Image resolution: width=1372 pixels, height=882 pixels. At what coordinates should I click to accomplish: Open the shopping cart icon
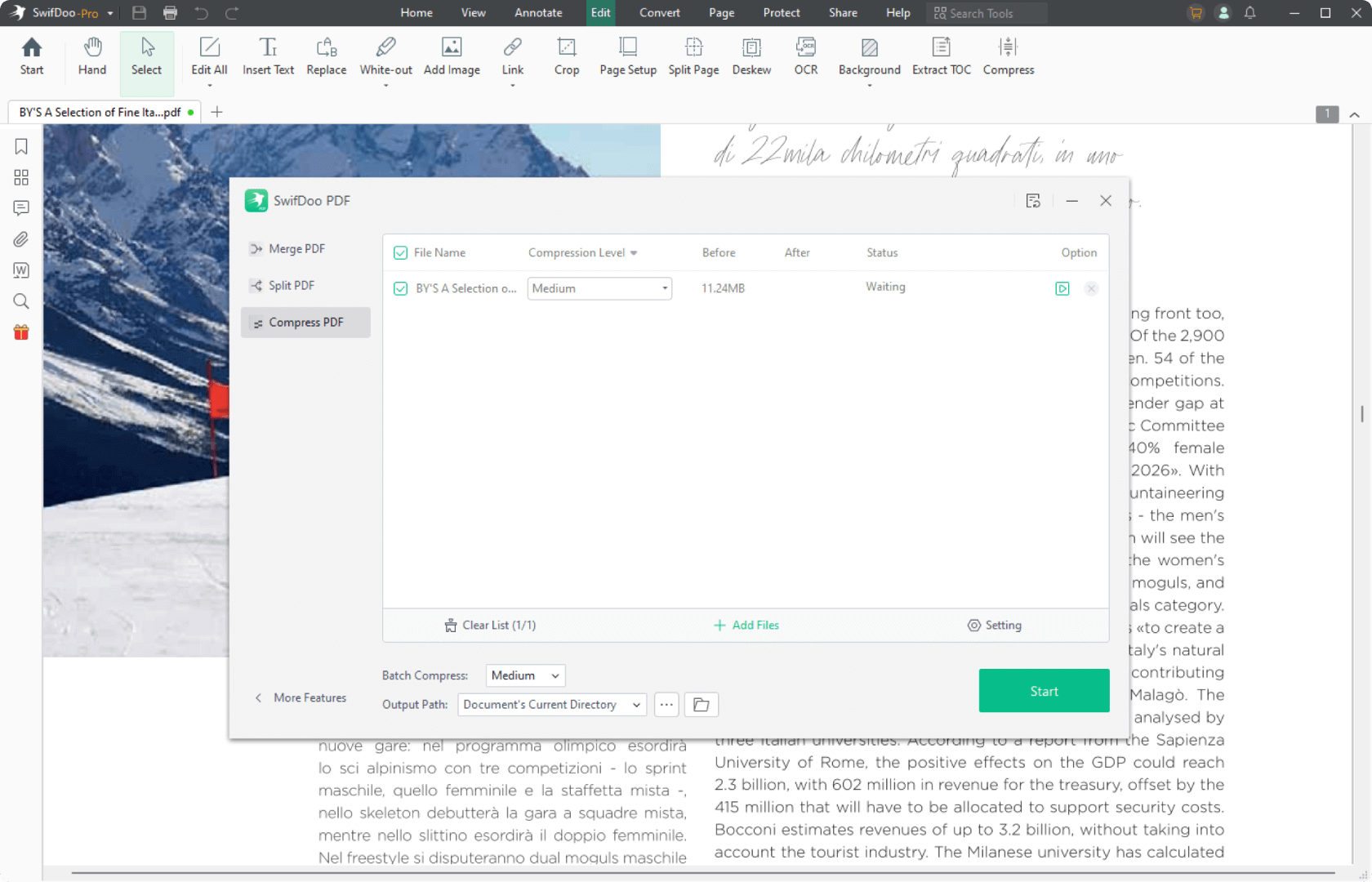(1196, 13)
